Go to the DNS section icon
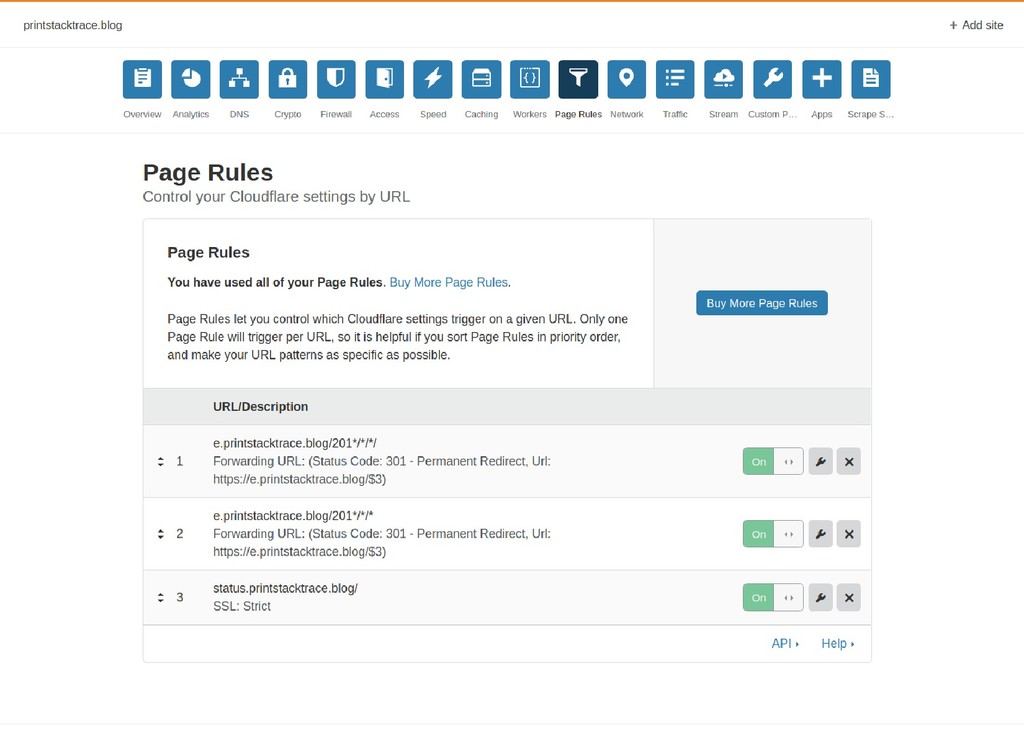 pos(239,79)
